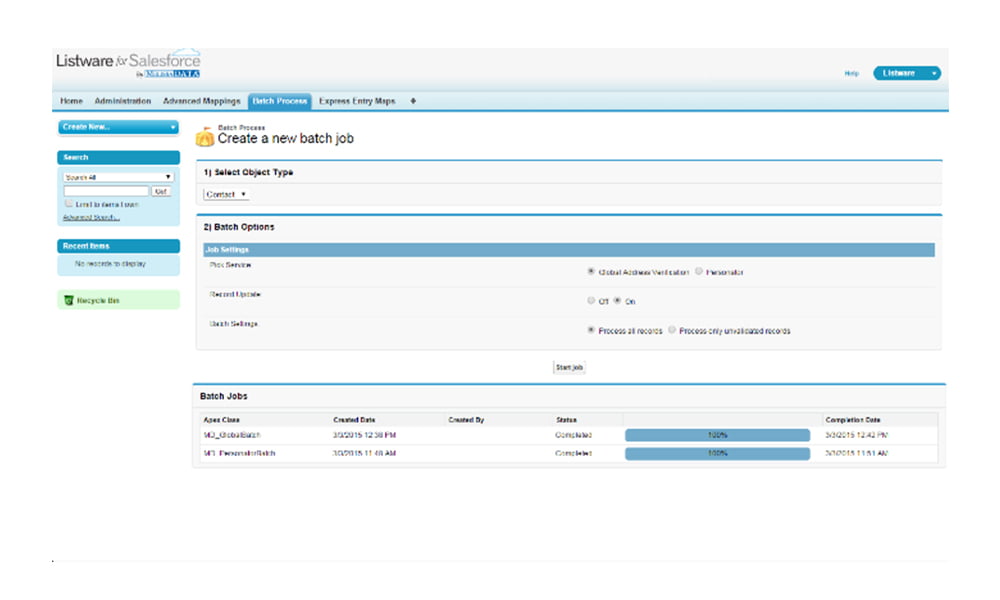Image resolution: width=1000 pixels, height=600 pixels.
Task: Click the Recycle Bin trash icon
Action: 68,300
